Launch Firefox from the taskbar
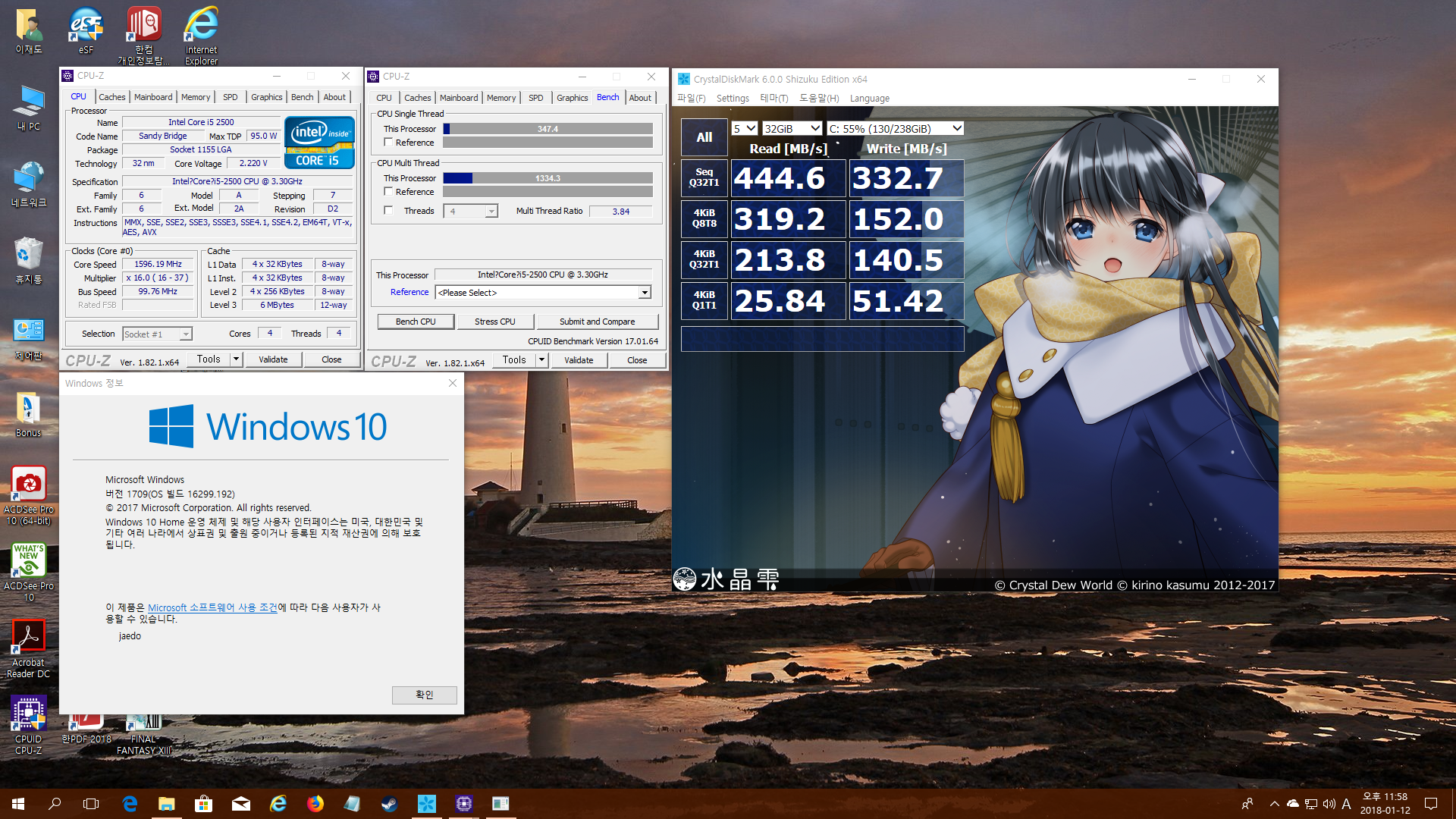Image resolution: width=1456 pixels, height=819 pixels. [x=315, y=804]
